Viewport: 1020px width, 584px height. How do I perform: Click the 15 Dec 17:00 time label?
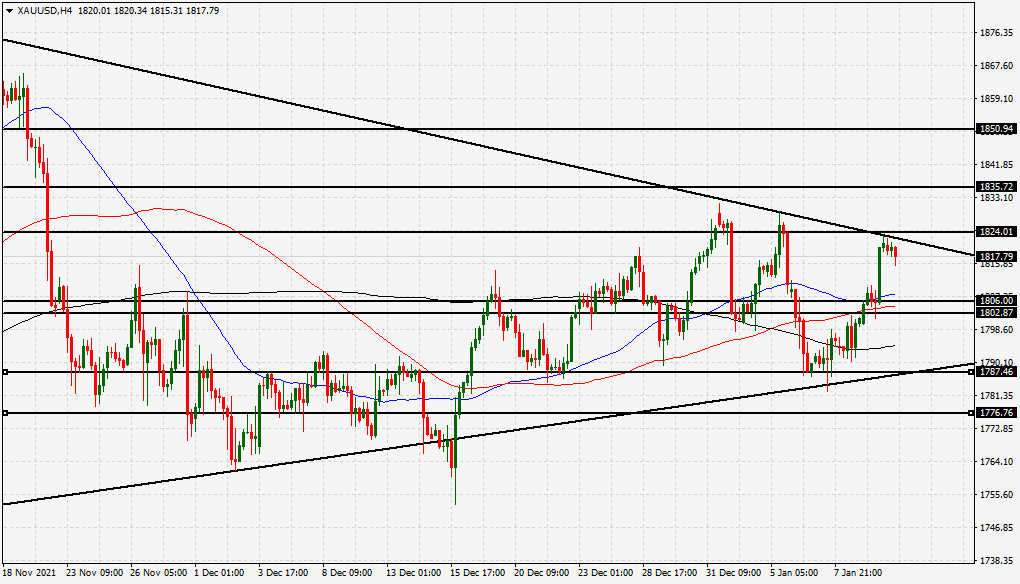coord(477,573)
